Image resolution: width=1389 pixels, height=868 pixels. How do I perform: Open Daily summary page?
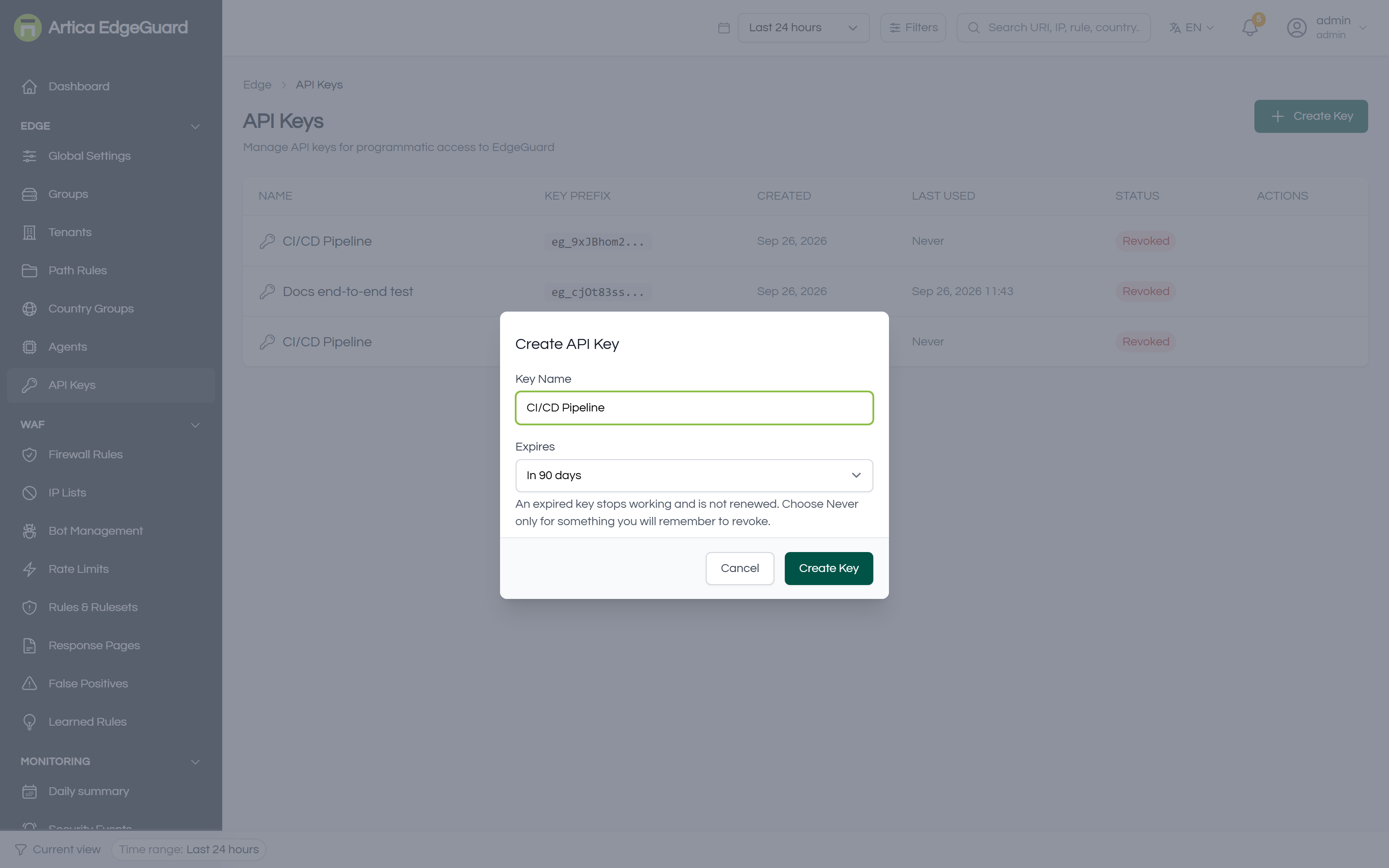(111, 792)
